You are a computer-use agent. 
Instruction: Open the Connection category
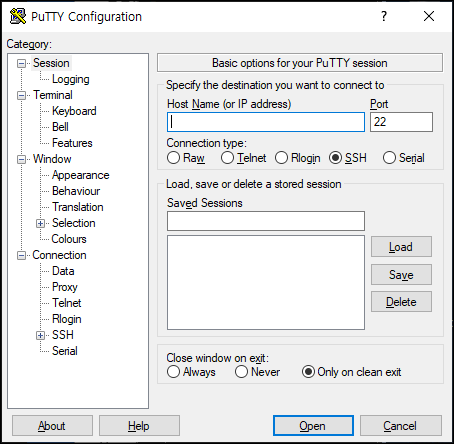pyautogui.click(x=59, y=255)
